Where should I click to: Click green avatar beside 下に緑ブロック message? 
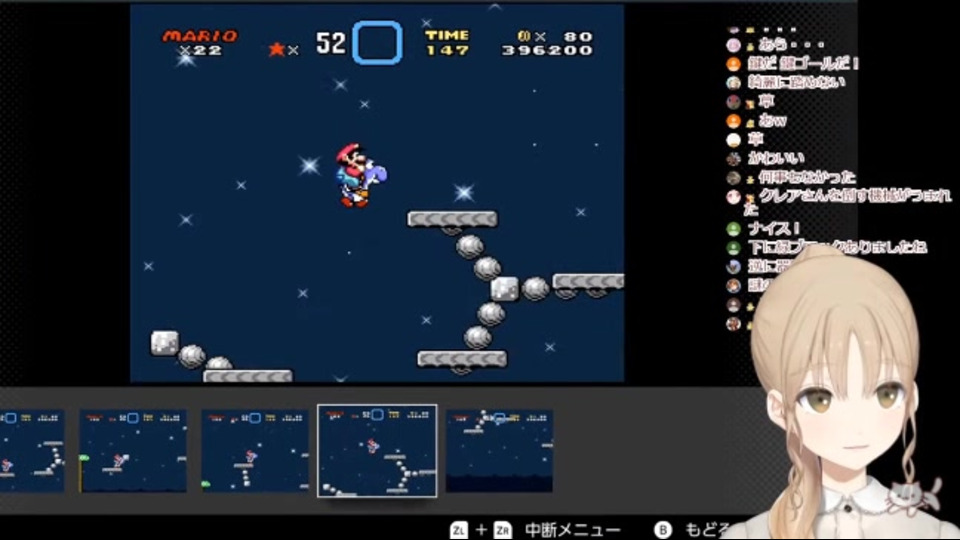(733, 248)
